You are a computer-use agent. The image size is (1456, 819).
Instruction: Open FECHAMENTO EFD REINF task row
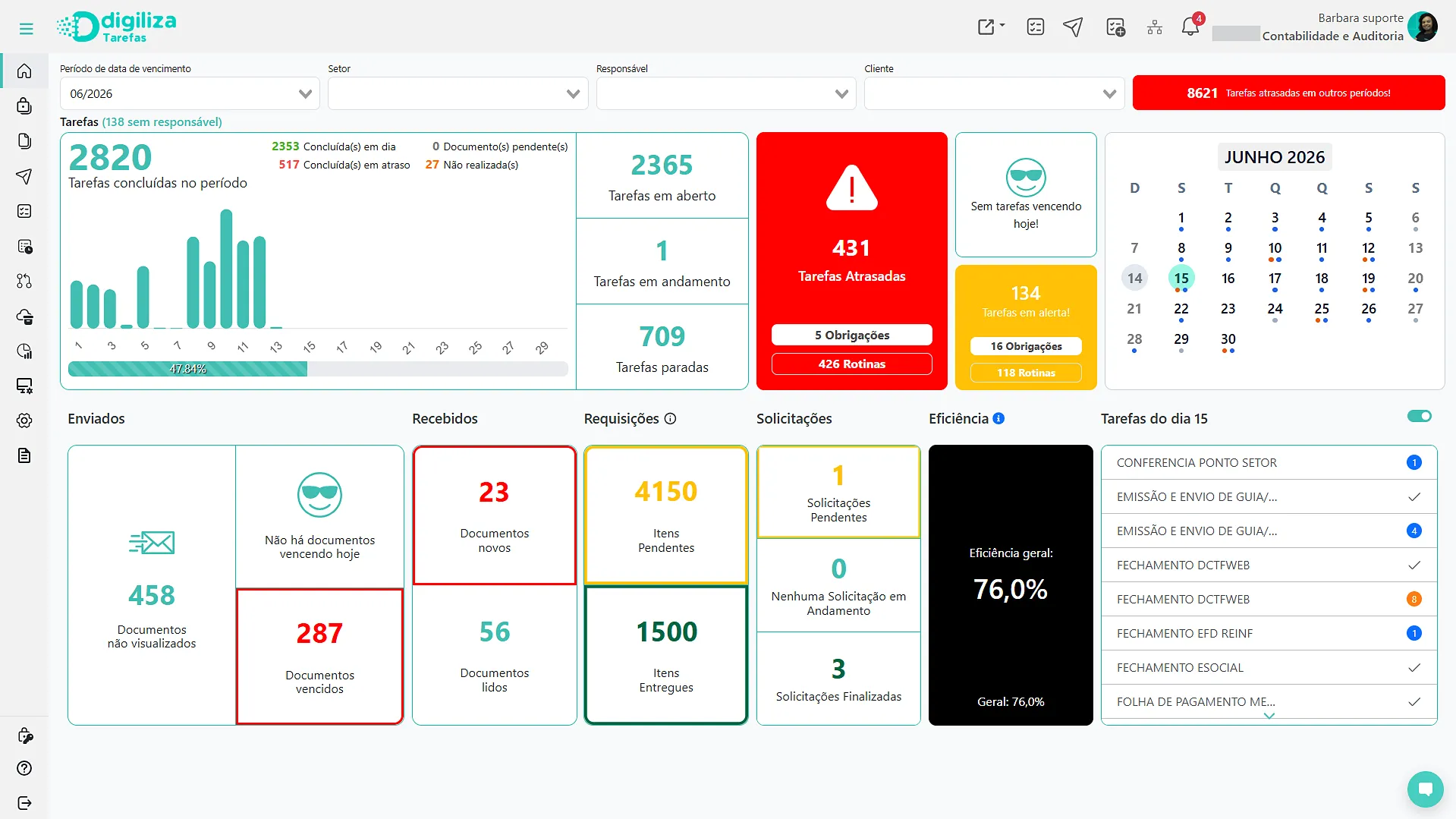[x=1269, y=633]
